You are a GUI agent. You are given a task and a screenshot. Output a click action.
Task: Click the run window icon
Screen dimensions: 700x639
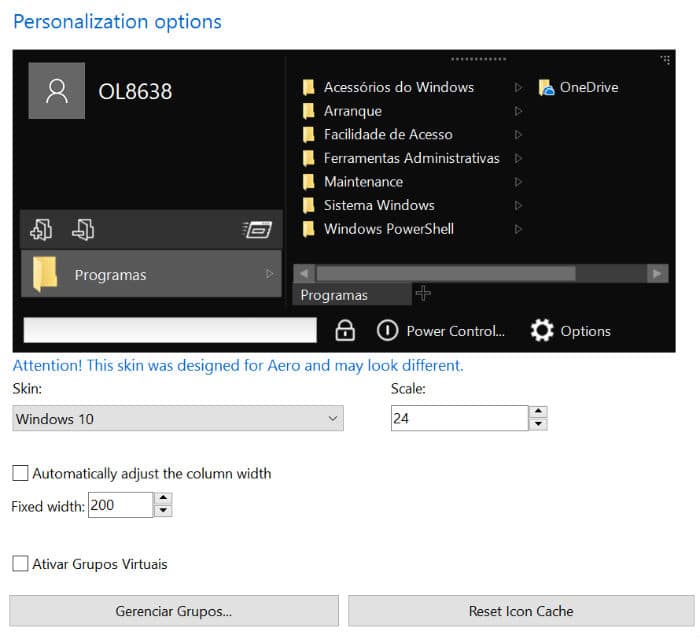tap(257, 230)
